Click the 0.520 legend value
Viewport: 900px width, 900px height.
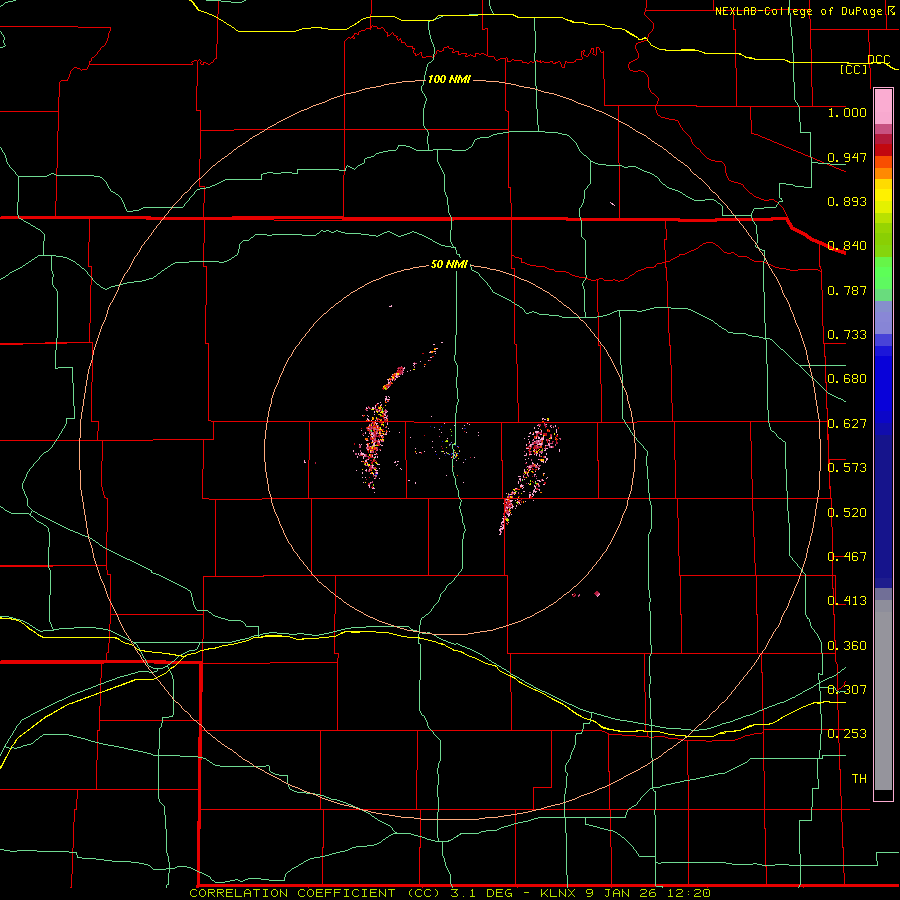[847, 513]
